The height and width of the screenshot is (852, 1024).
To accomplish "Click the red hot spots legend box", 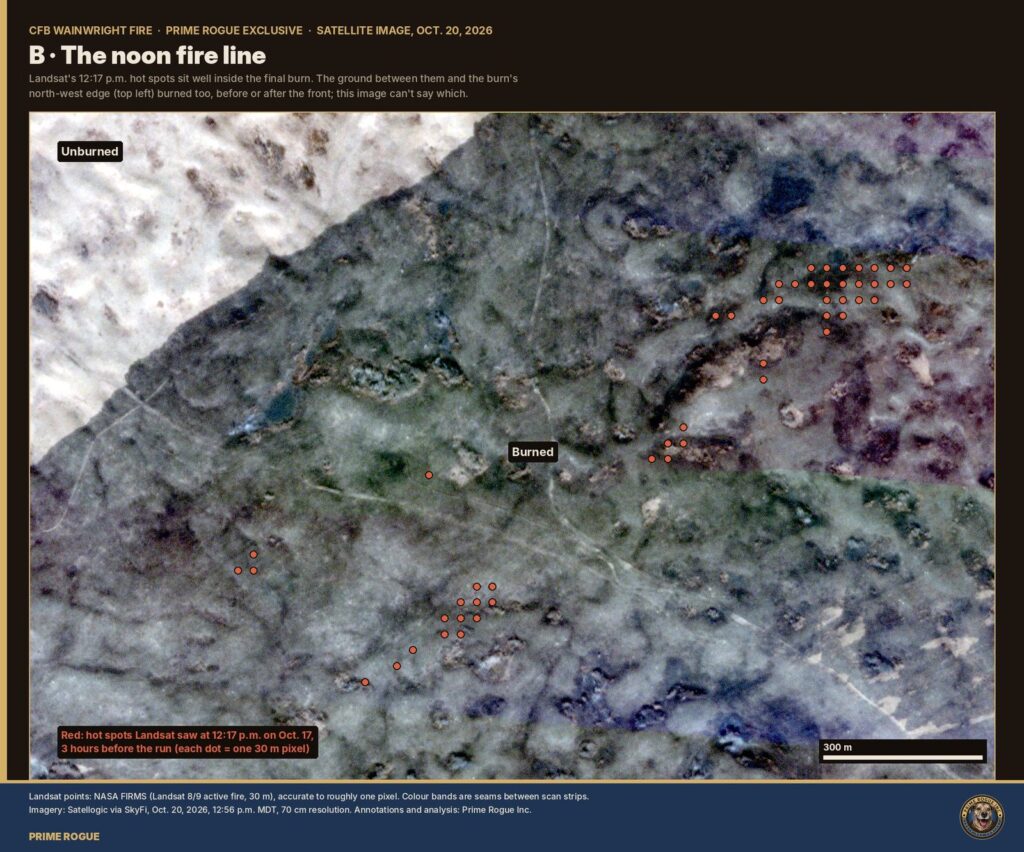I will [x=187, y=742].
